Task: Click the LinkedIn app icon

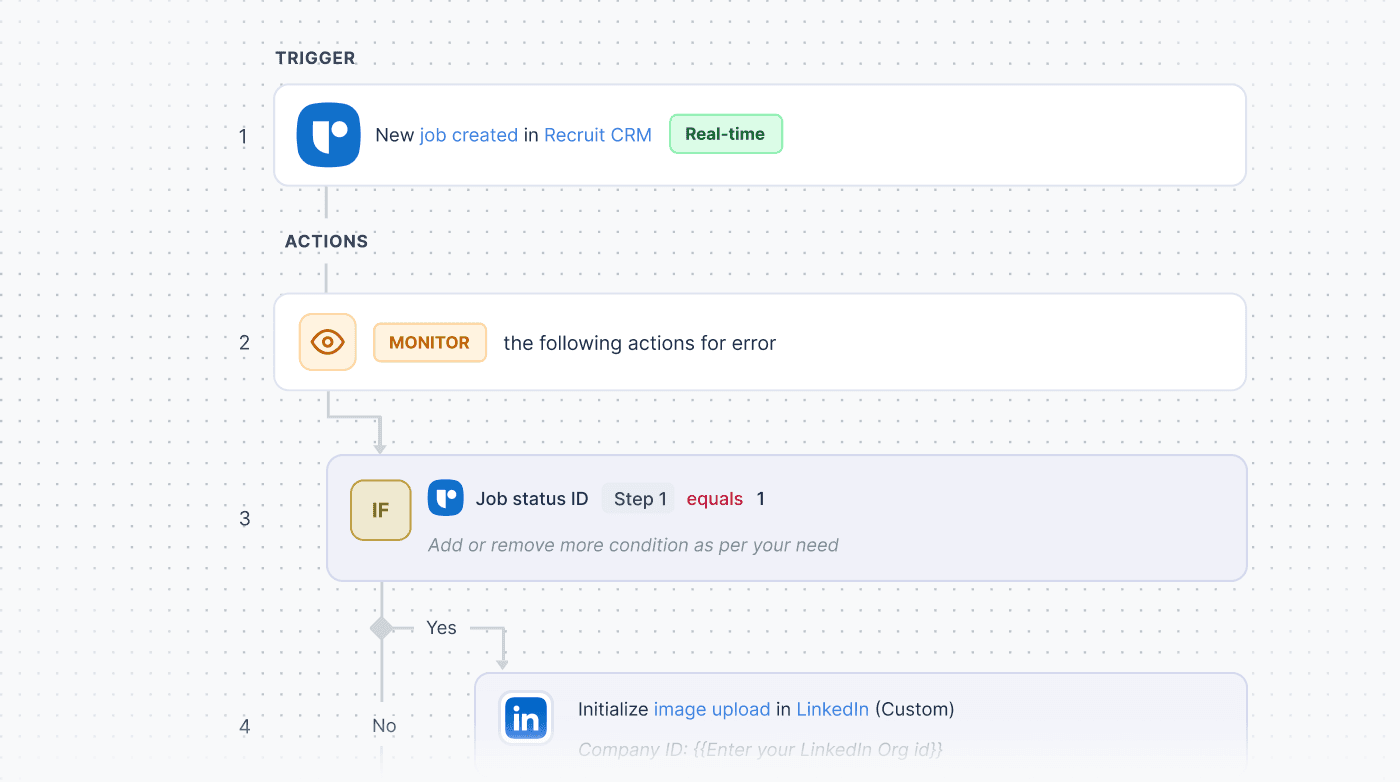Action: coord(526,718)
